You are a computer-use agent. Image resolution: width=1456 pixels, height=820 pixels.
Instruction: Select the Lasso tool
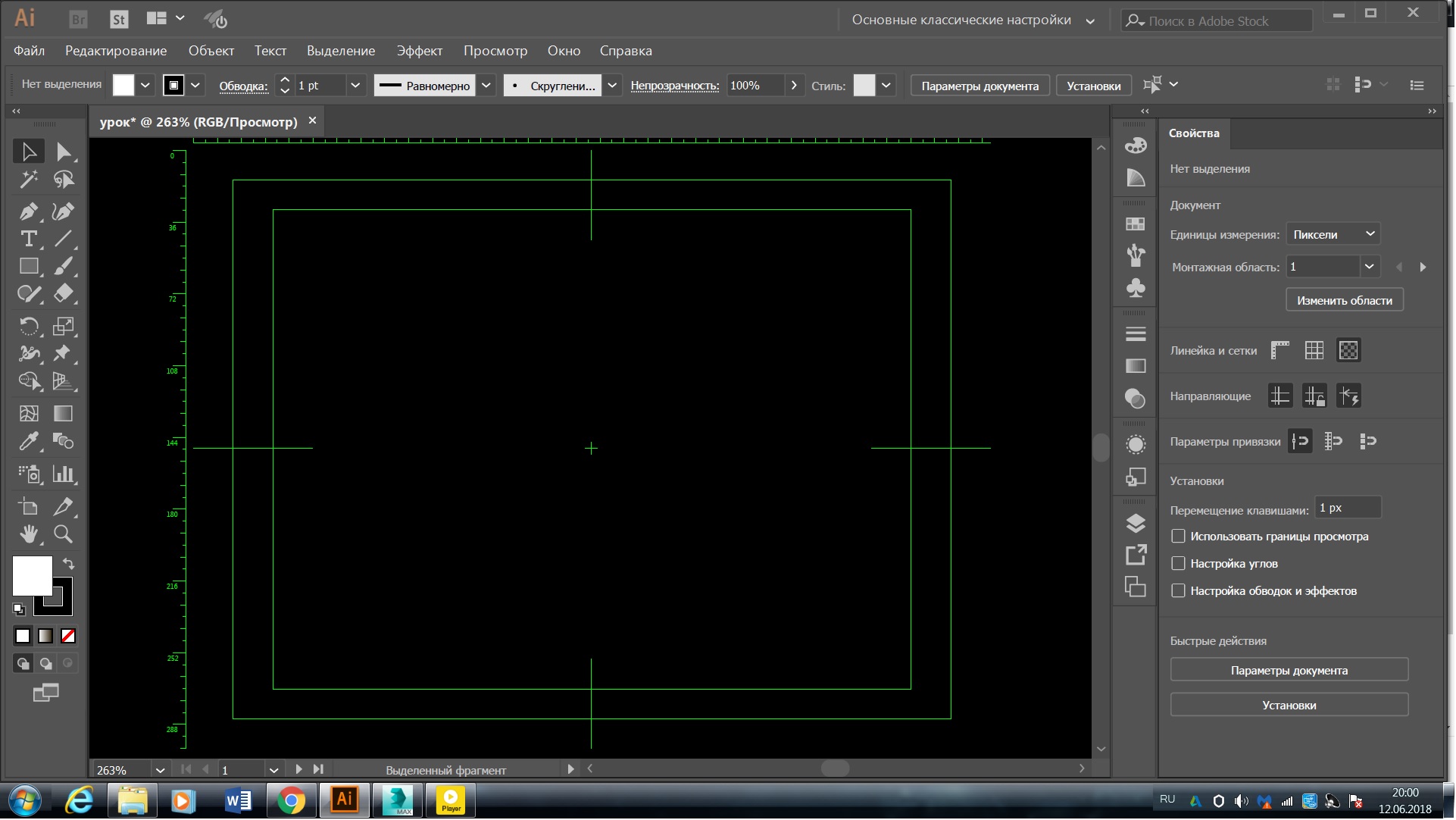(64, 180)
